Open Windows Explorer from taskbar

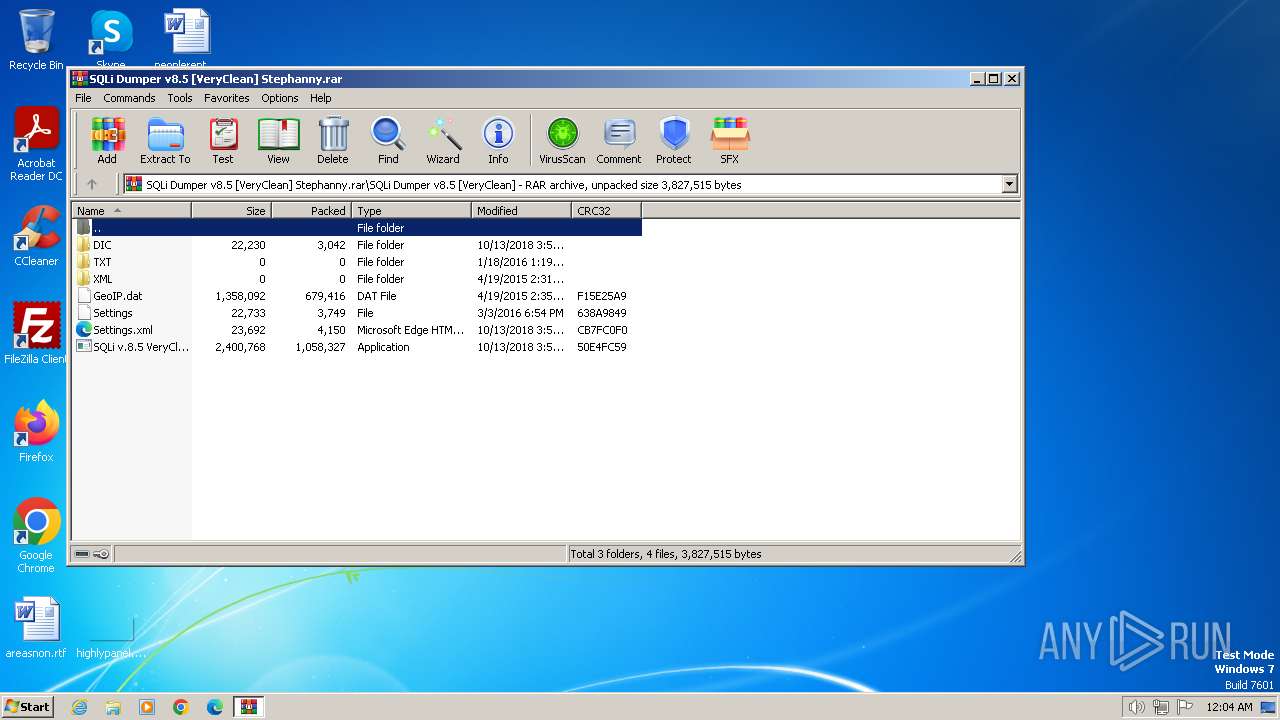(113, 707)
